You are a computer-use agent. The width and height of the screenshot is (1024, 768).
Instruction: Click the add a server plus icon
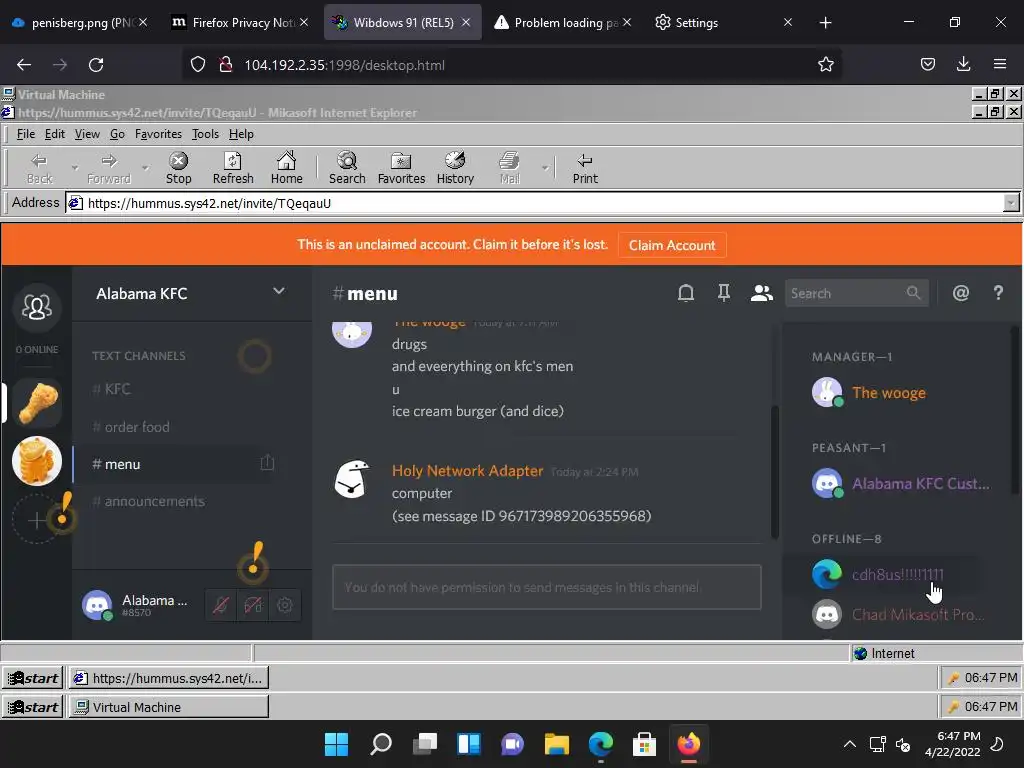37,520
